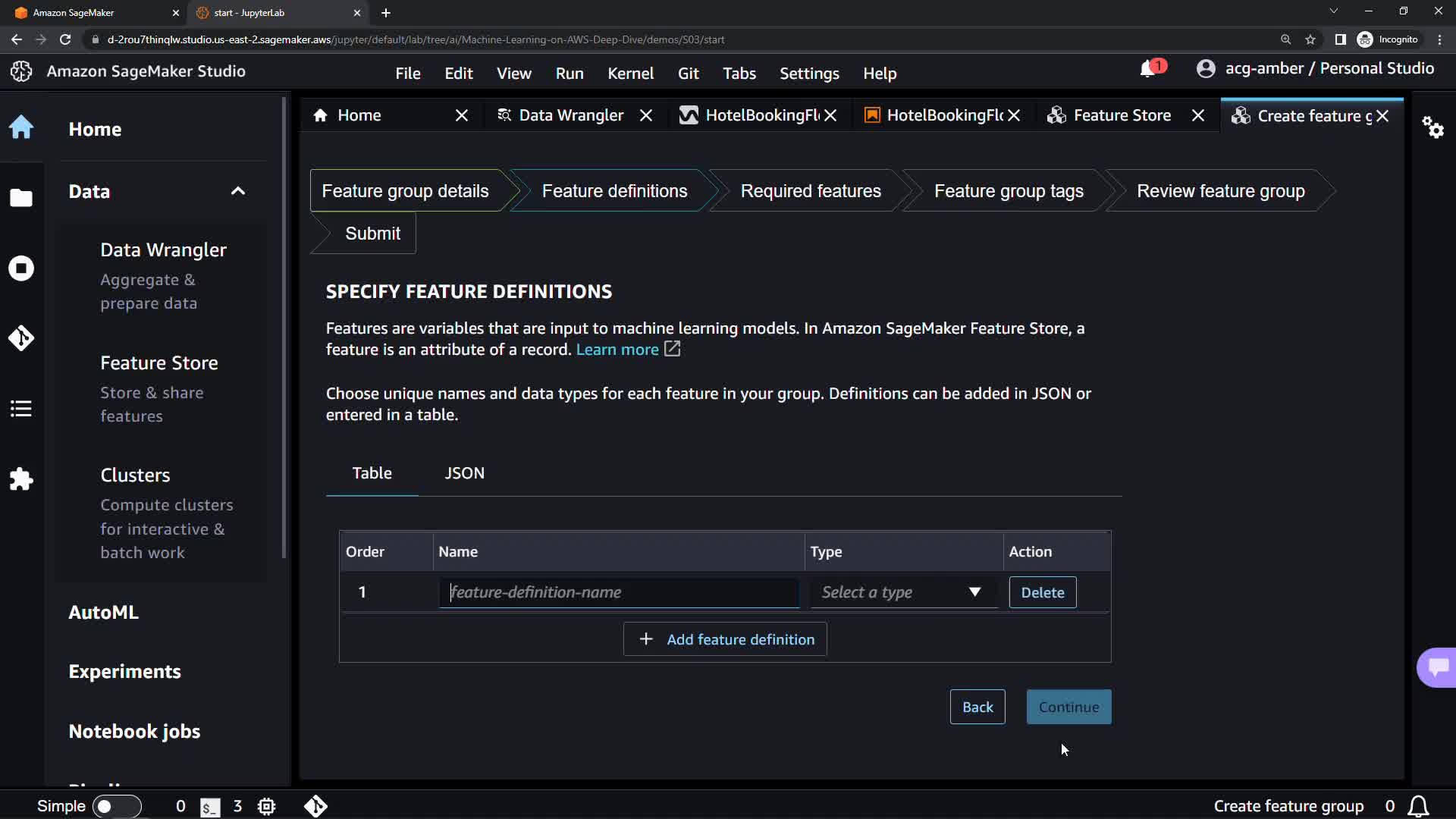Delete feature definition row 1

[1042, 592]
